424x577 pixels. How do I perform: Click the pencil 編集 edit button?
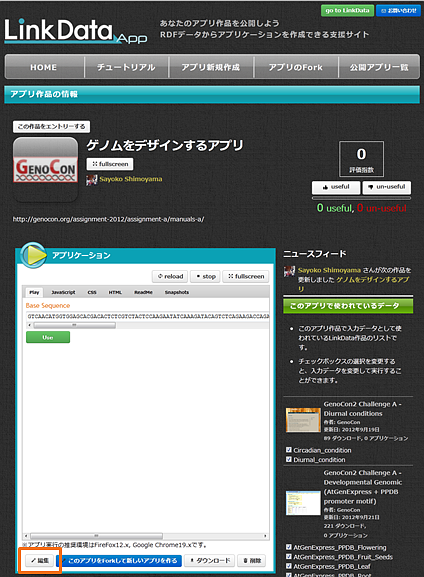39,560
